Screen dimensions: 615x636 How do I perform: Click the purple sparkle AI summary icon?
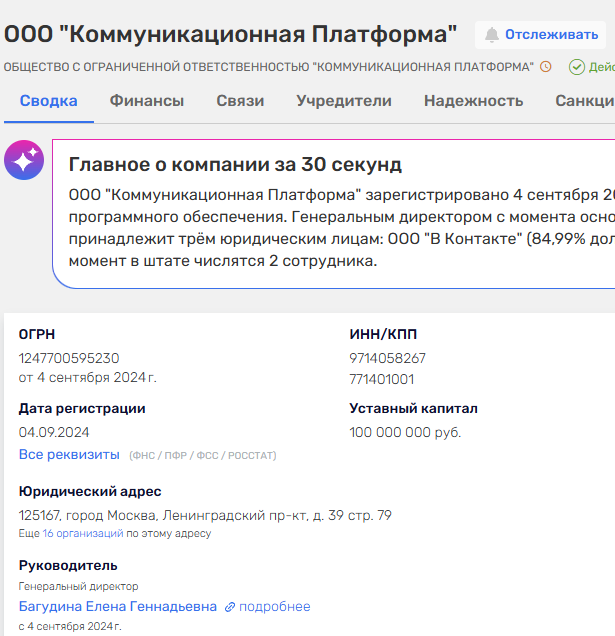point(24,160)
